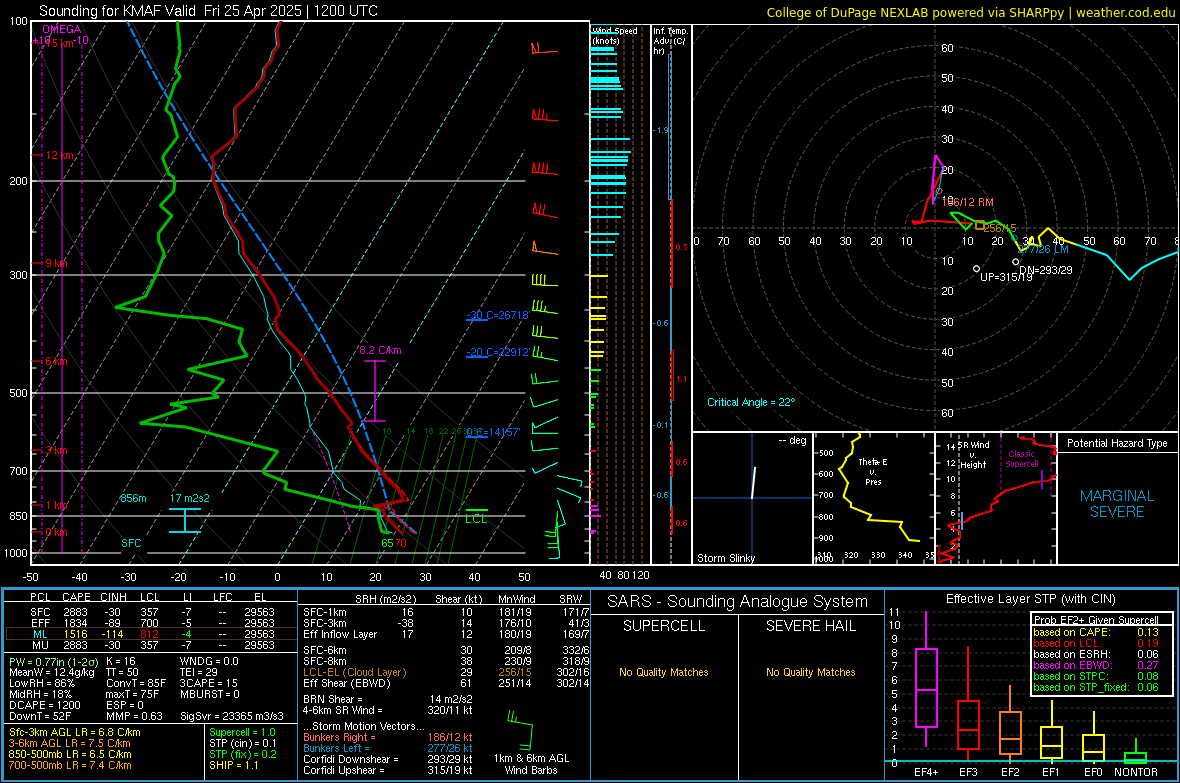The image size is (1180, 783).
Task: Click the 'based on CAPE: 0.13' line
Action: click(1096, 632)
